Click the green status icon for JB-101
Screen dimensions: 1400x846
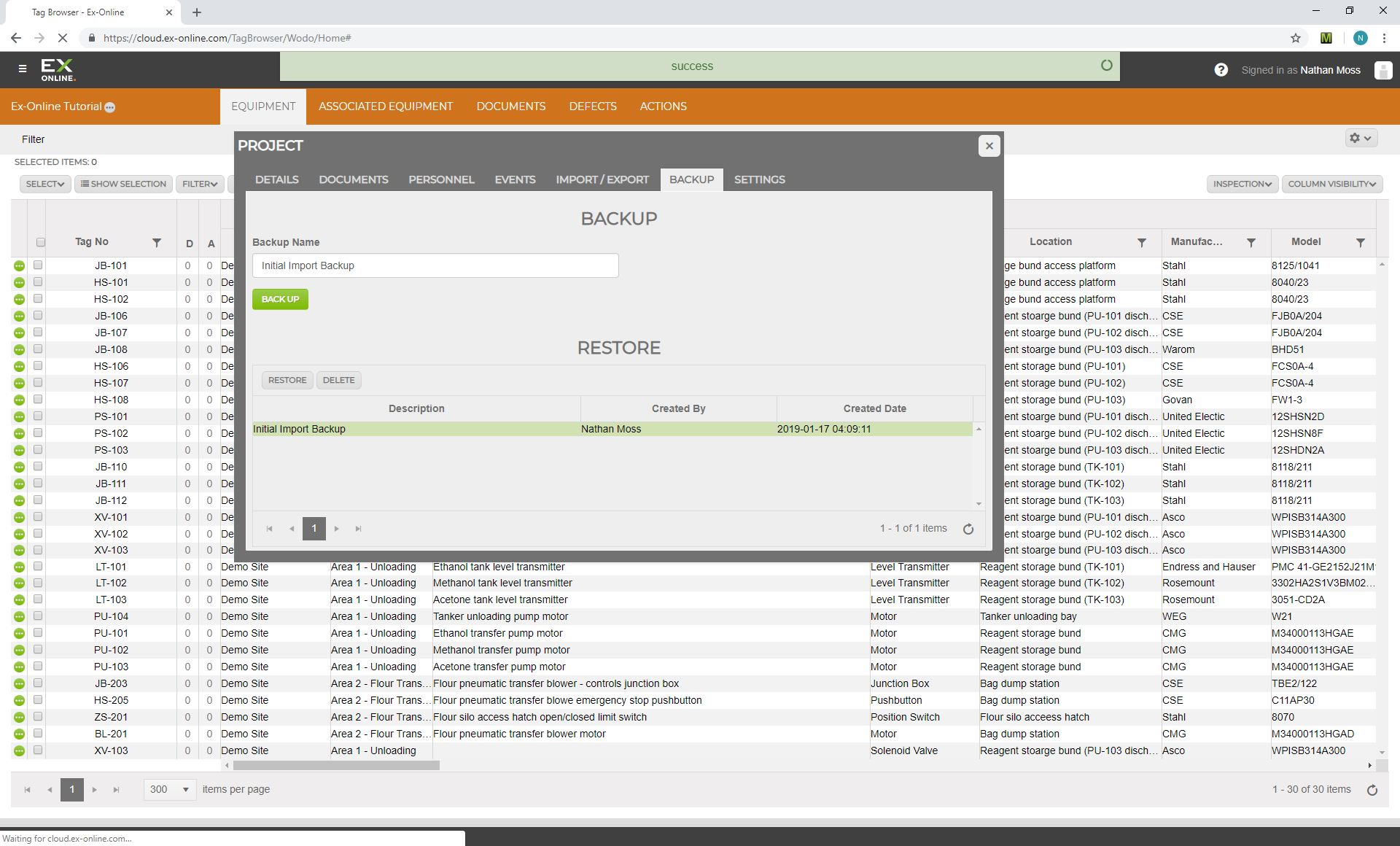(19, 266)
